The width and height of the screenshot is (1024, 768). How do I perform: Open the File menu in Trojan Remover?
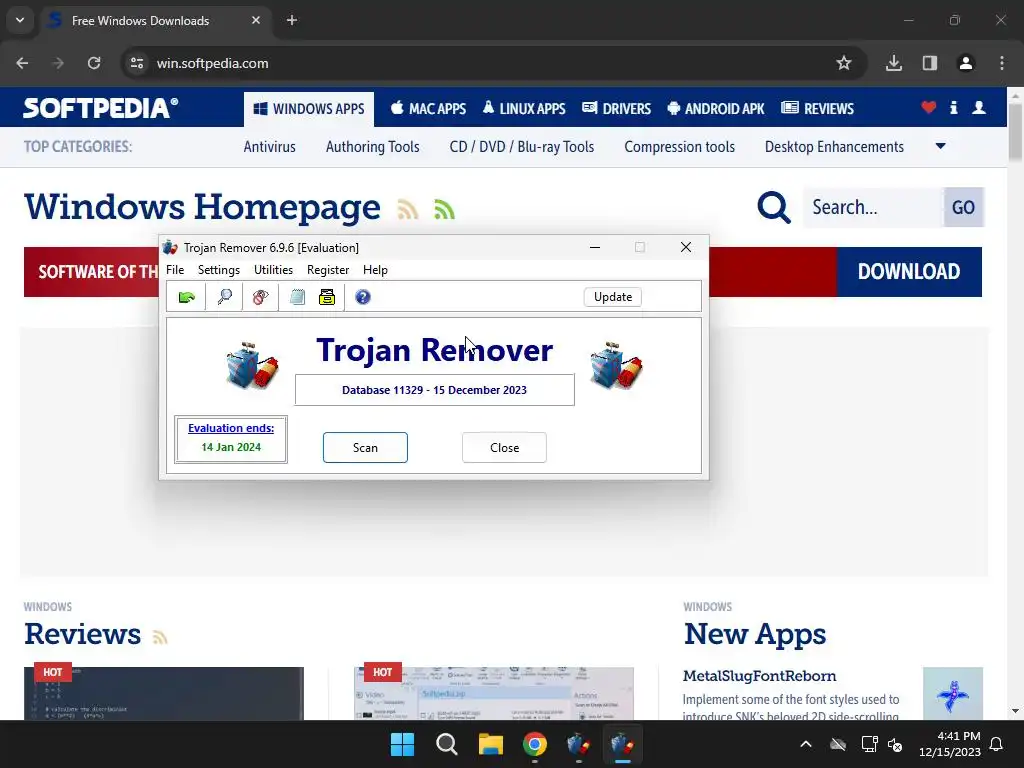tap(175, 270)
